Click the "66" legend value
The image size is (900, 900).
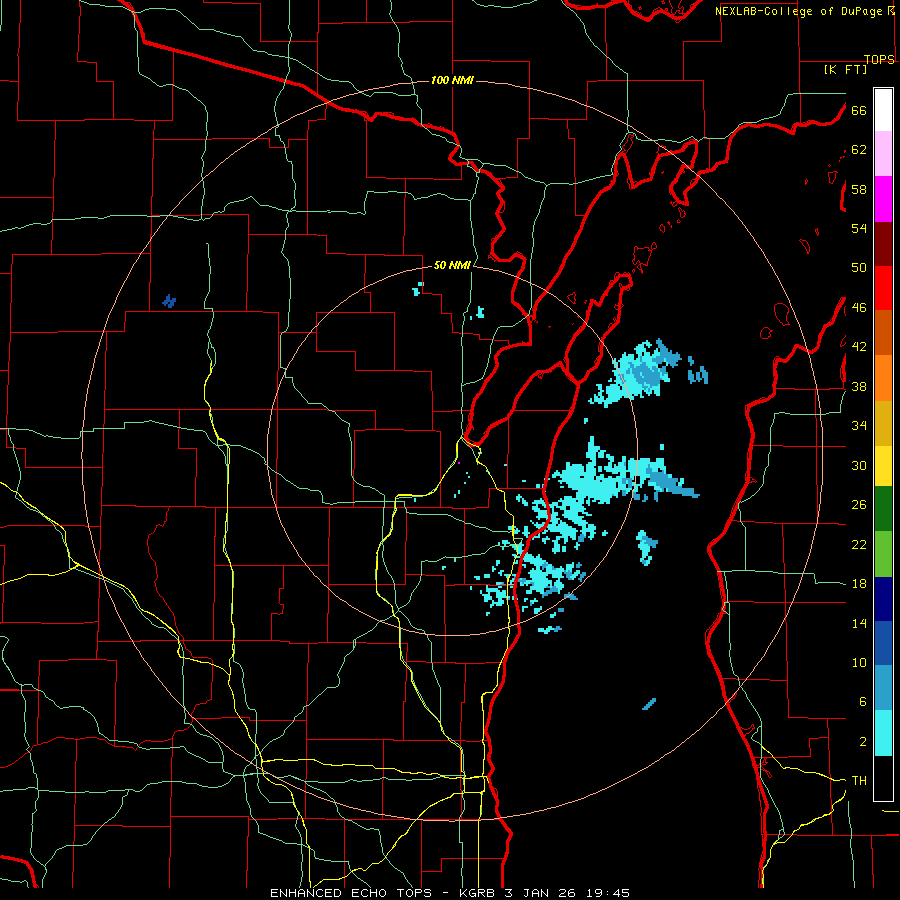pos(859,110)
